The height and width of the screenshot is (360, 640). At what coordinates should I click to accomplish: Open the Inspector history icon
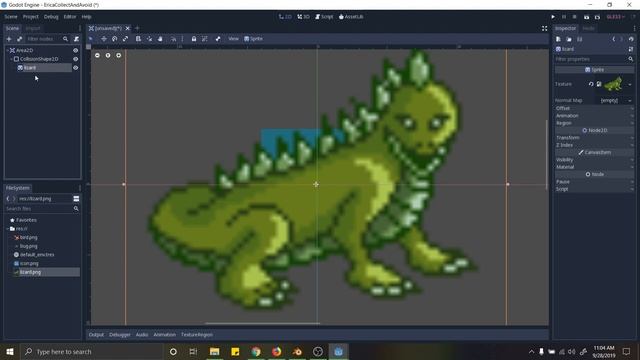pyautogui.click(x=631, y=39)
